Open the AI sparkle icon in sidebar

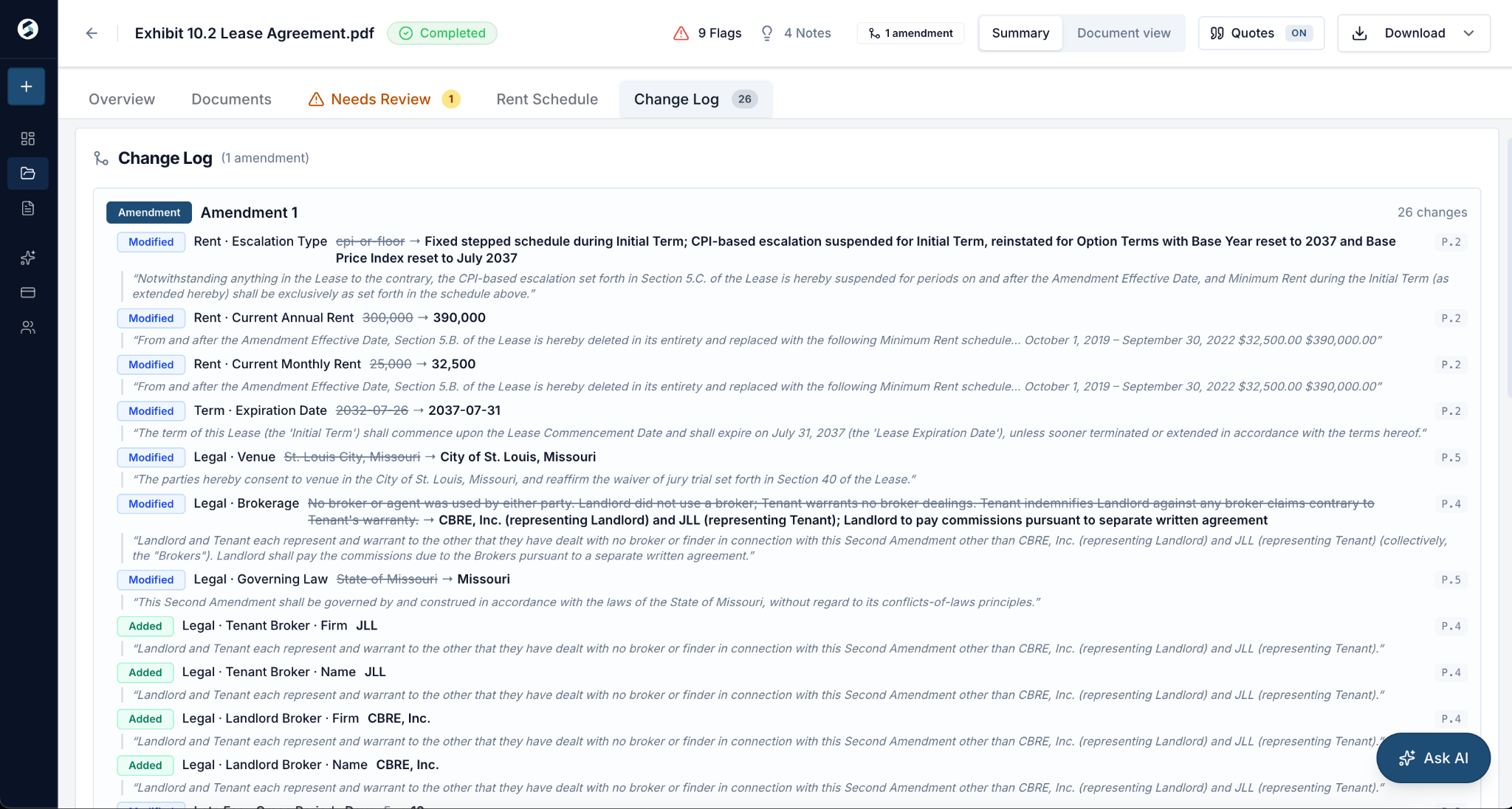pos(28,258)
